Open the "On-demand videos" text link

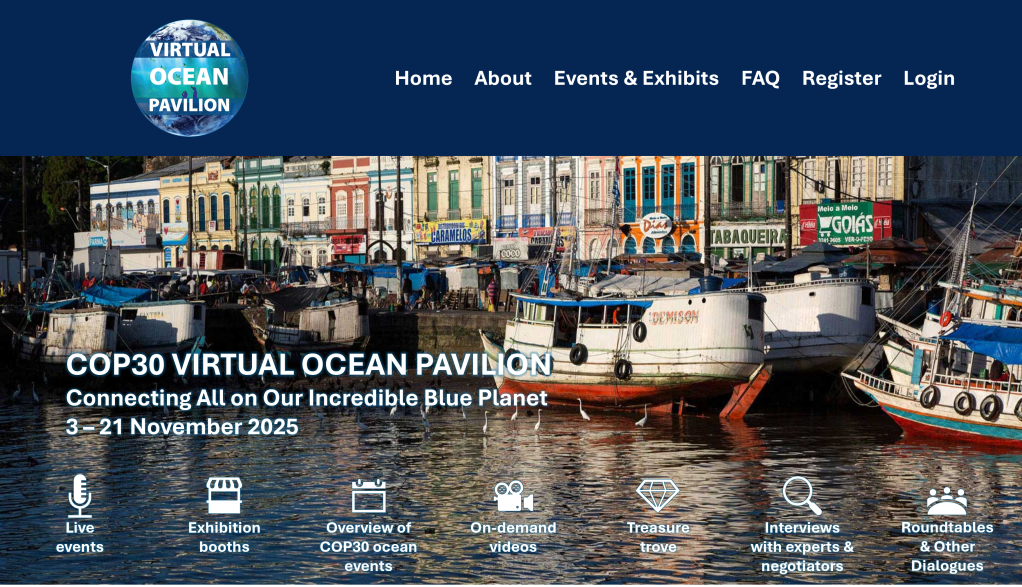(x=513, y=537)
